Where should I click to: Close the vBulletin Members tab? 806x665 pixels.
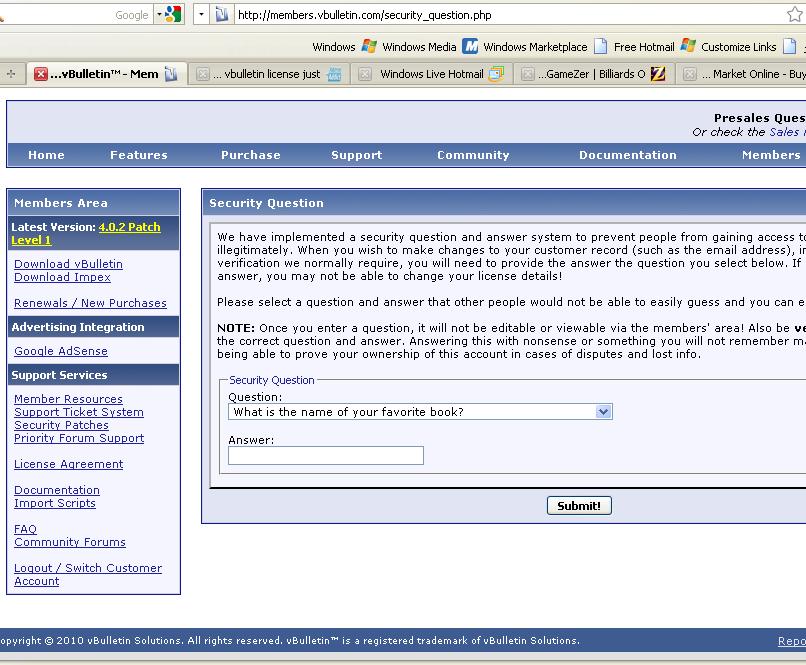41,74
